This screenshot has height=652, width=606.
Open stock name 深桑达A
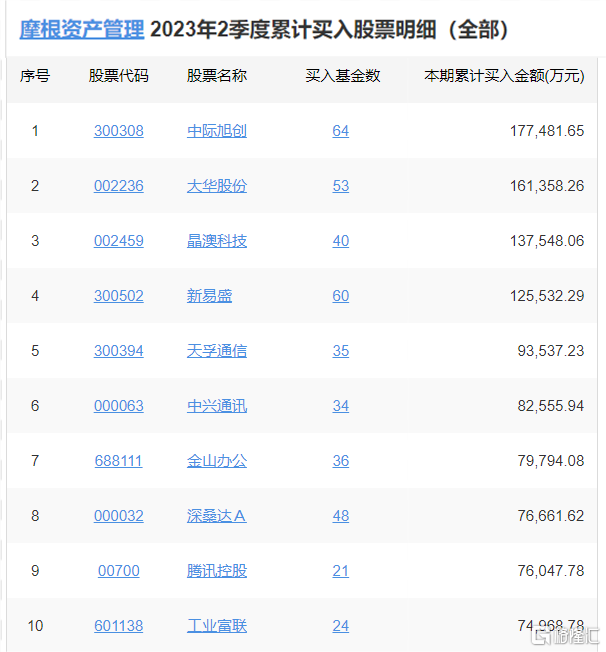pos(217,516)
